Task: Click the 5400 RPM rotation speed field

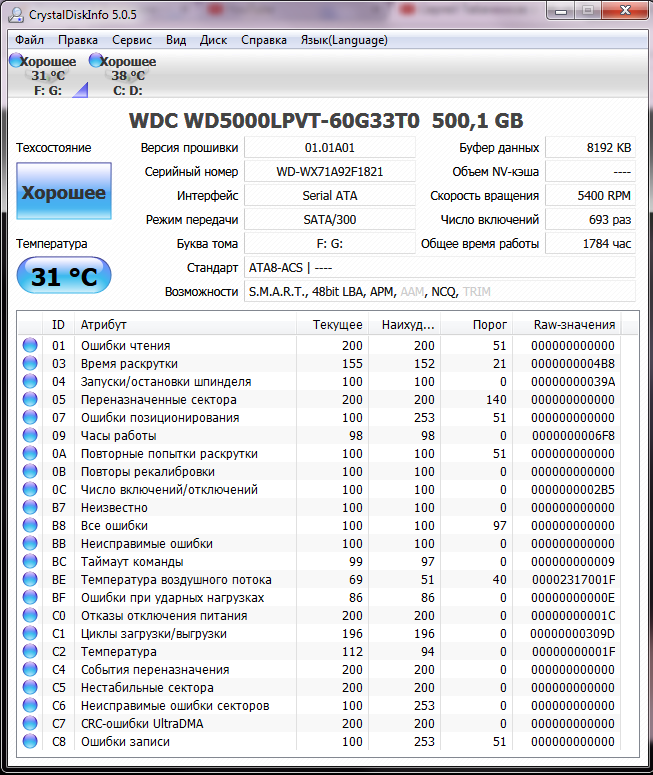Action: [590, 196]
